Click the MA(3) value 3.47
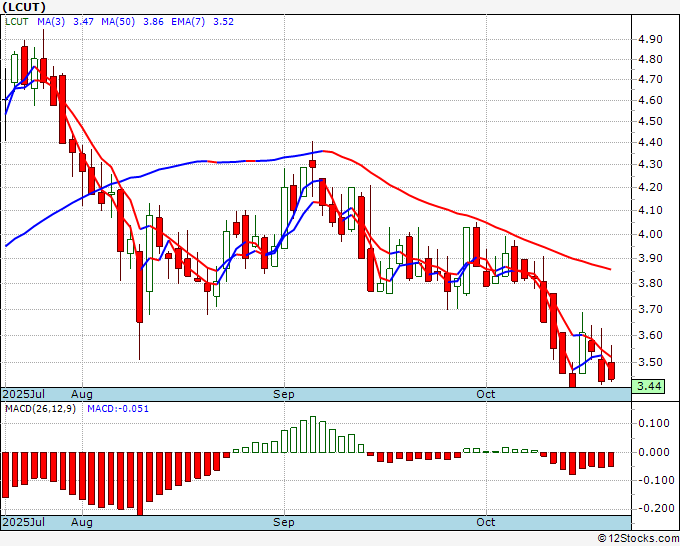Image resolution: width=680 pixels, height=546 pixels. 83,22
